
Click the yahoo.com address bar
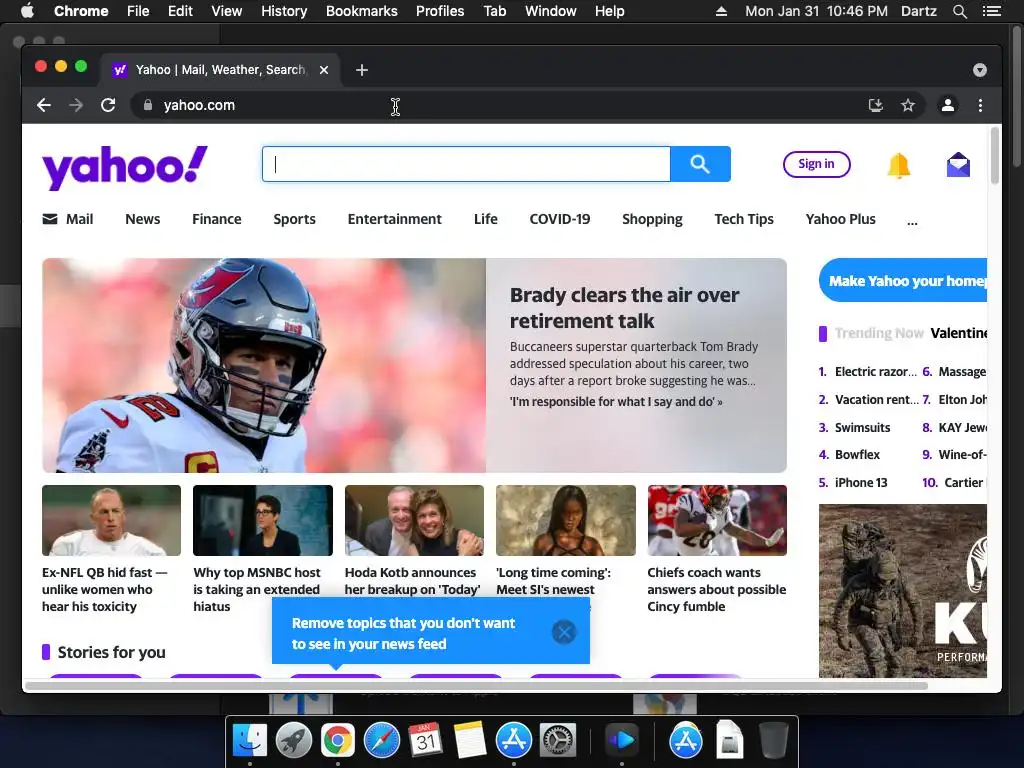pos(496,105)
